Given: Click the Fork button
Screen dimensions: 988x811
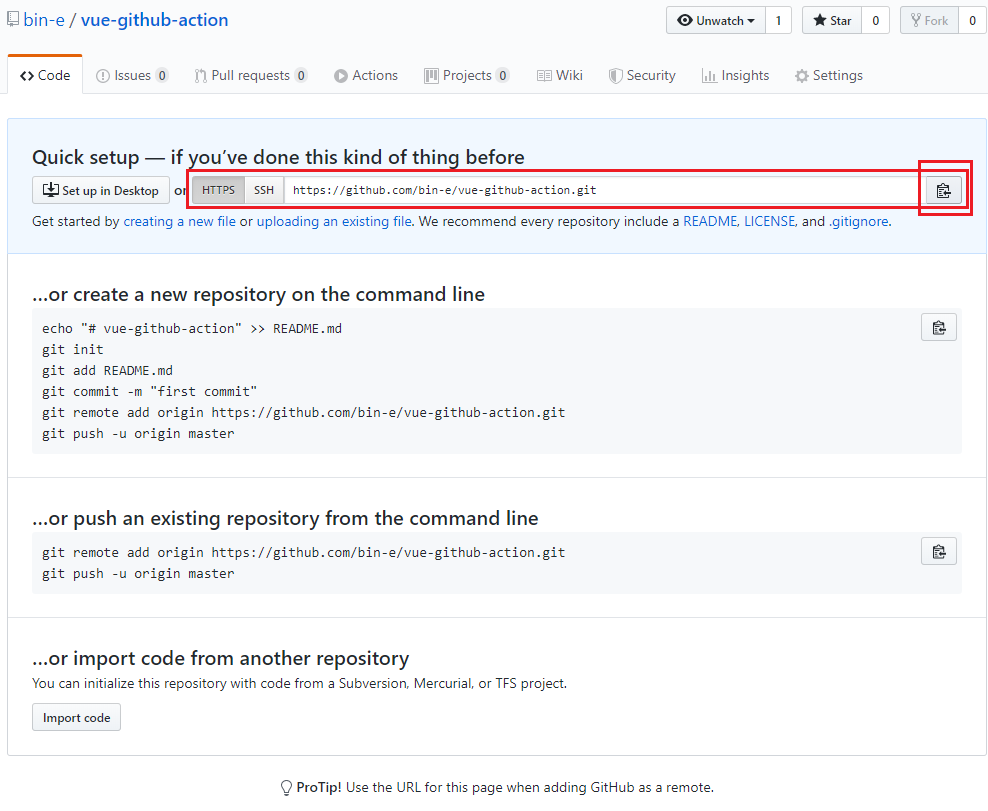Looking at the screenshot, I should (x=929, y=20).
